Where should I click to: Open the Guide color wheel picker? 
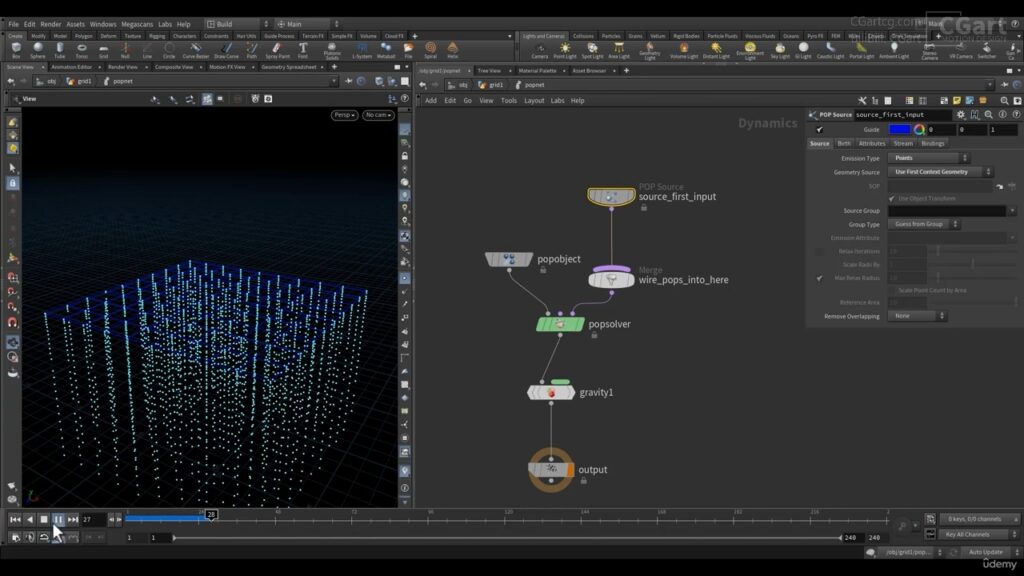[x=919, y=129]
